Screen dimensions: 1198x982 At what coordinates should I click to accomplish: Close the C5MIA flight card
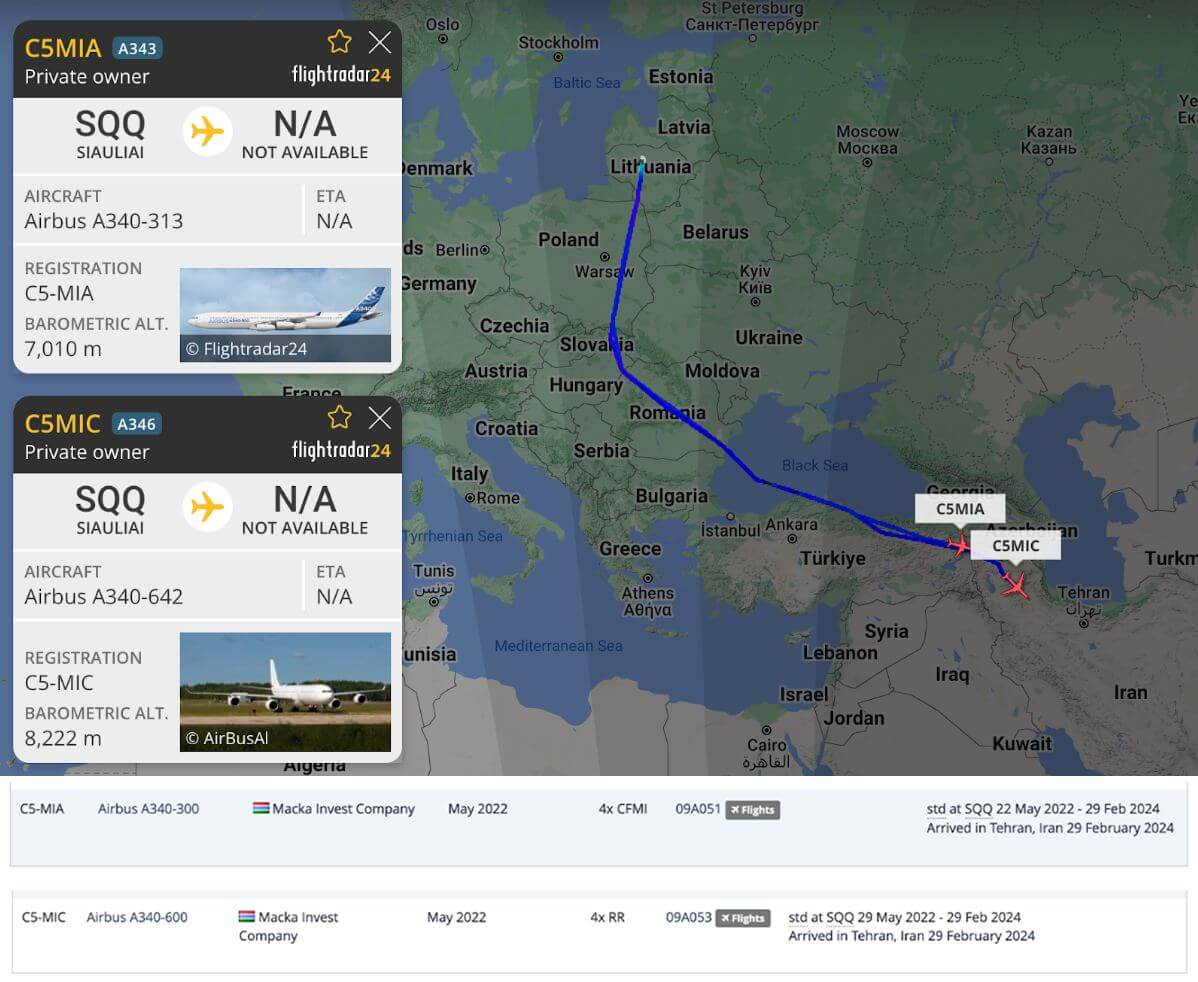(x=380, y=42)
